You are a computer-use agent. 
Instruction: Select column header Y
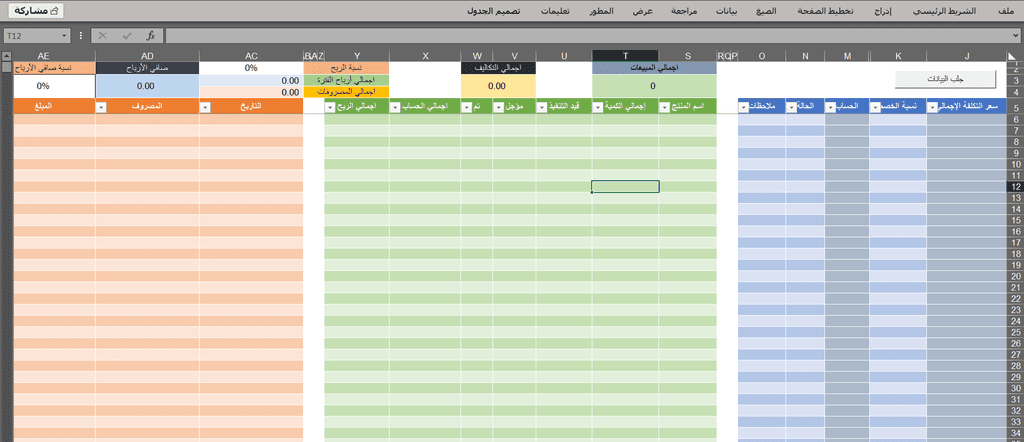click(357, 56)
